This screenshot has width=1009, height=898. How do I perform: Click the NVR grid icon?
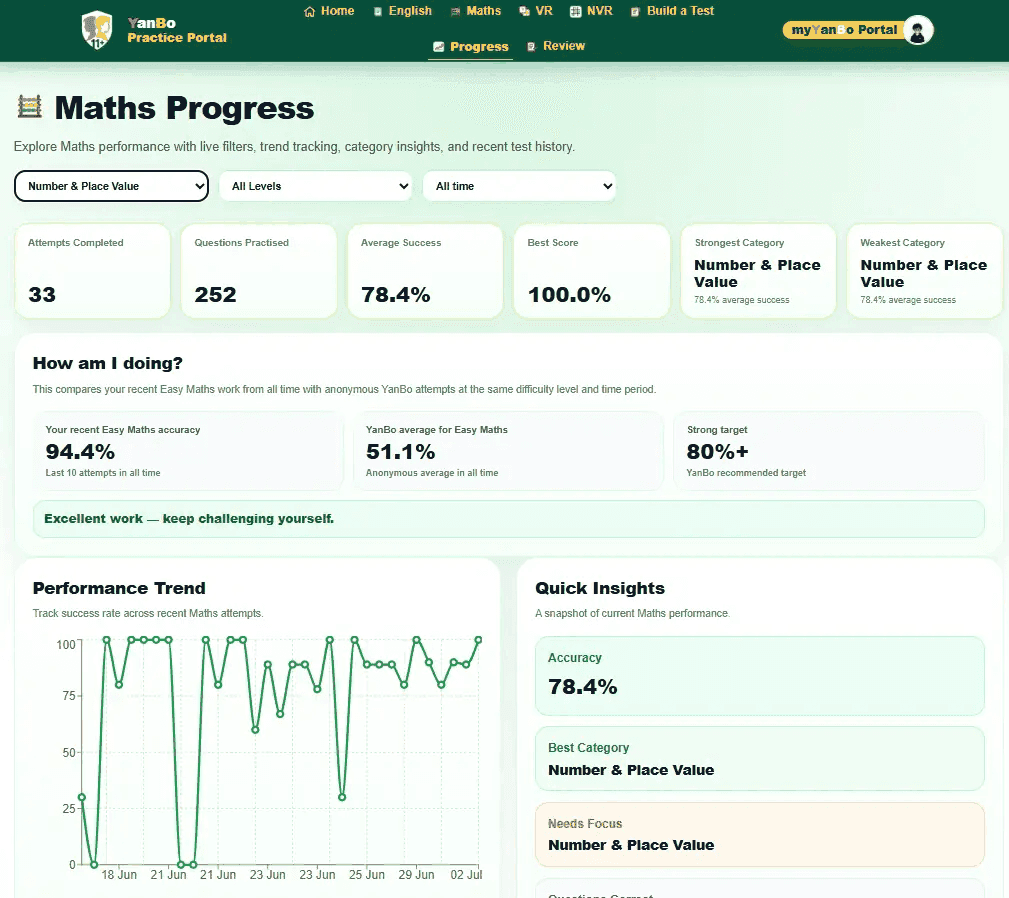pyautogui.click(x=576, y=12)
